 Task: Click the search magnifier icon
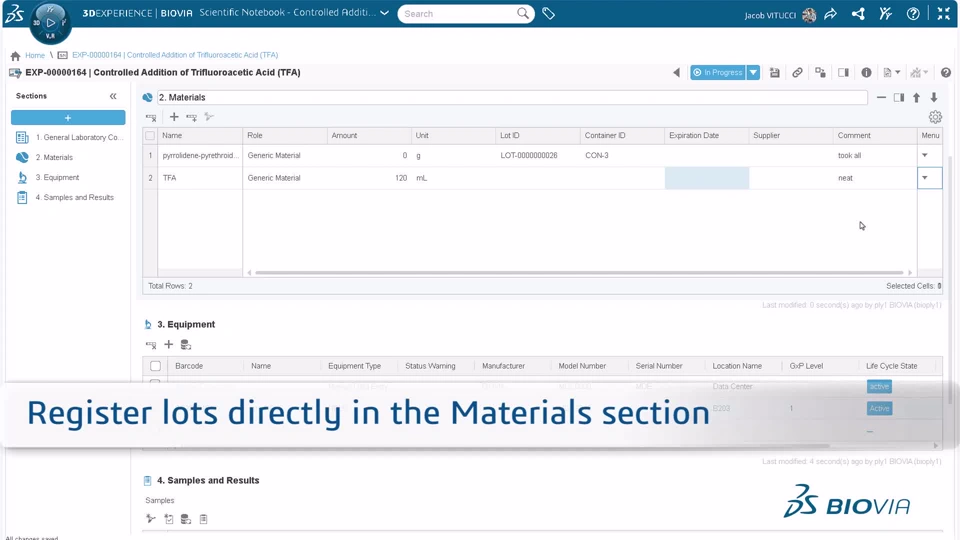522,13
